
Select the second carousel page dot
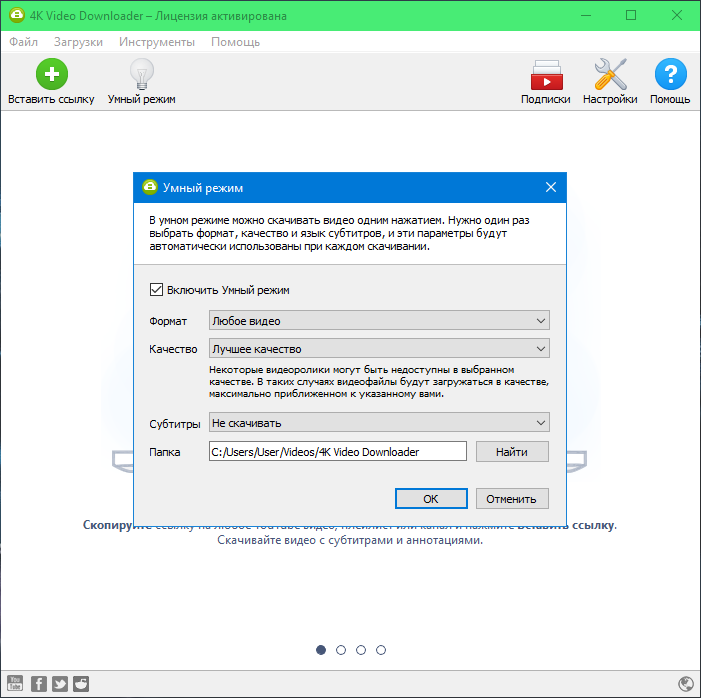(341, 650)
